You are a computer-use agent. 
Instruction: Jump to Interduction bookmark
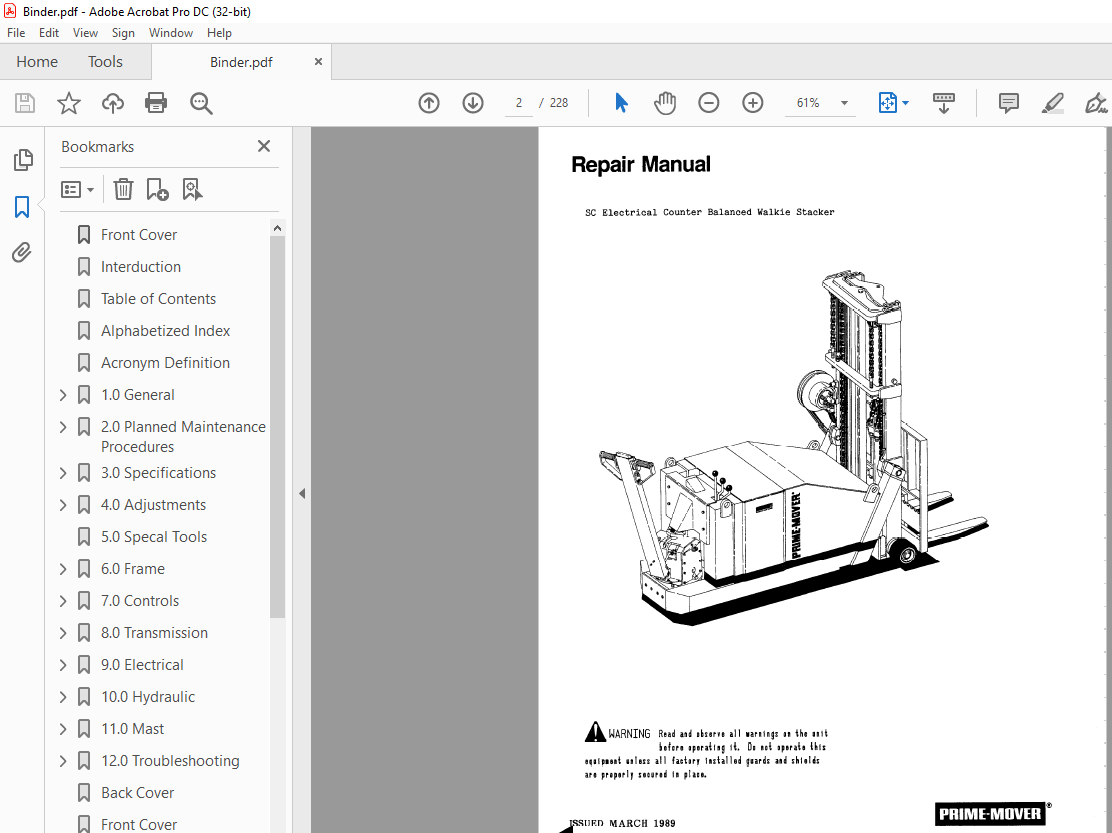pyautogui.click(x=140, y=267)
